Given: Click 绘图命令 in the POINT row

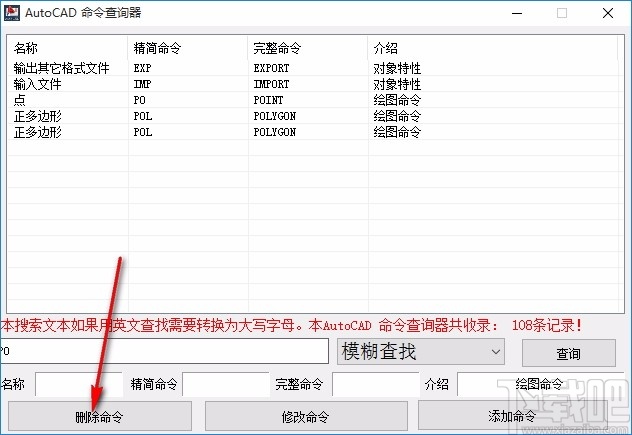Looking at the screenshot, I should click(x=397, y=100).
